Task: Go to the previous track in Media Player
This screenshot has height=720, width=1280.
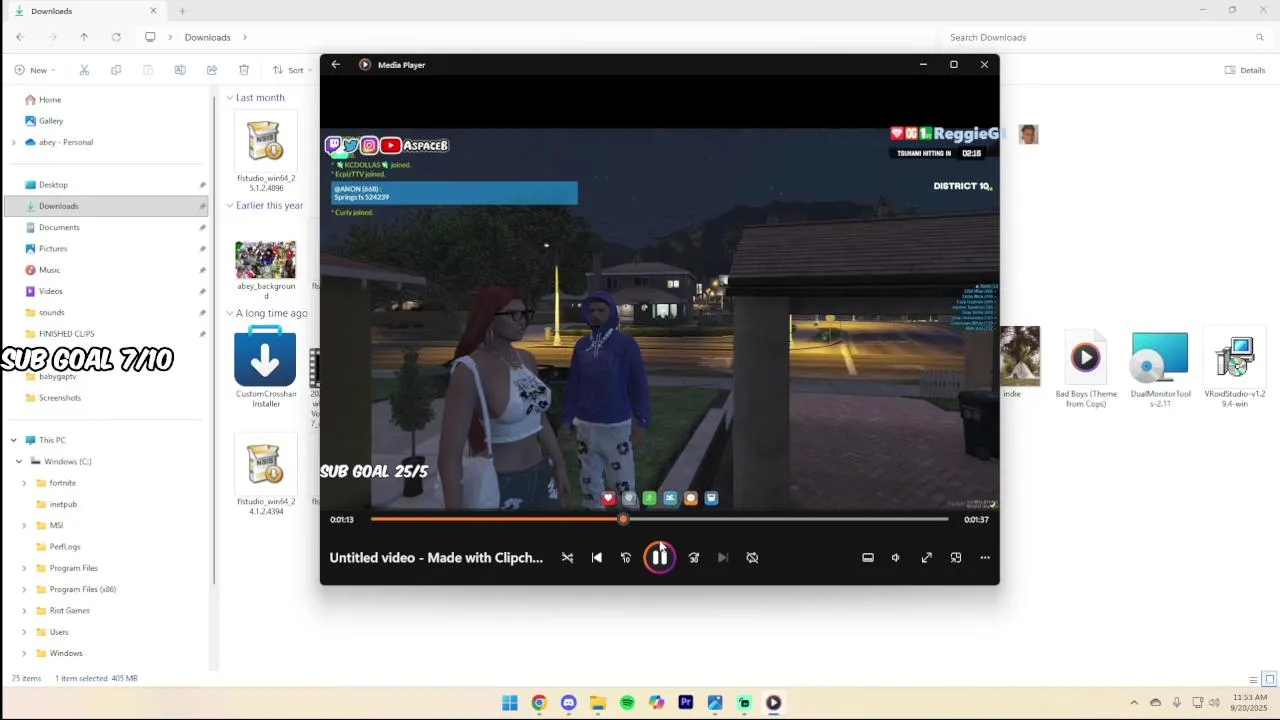Action: coord(597,558)
